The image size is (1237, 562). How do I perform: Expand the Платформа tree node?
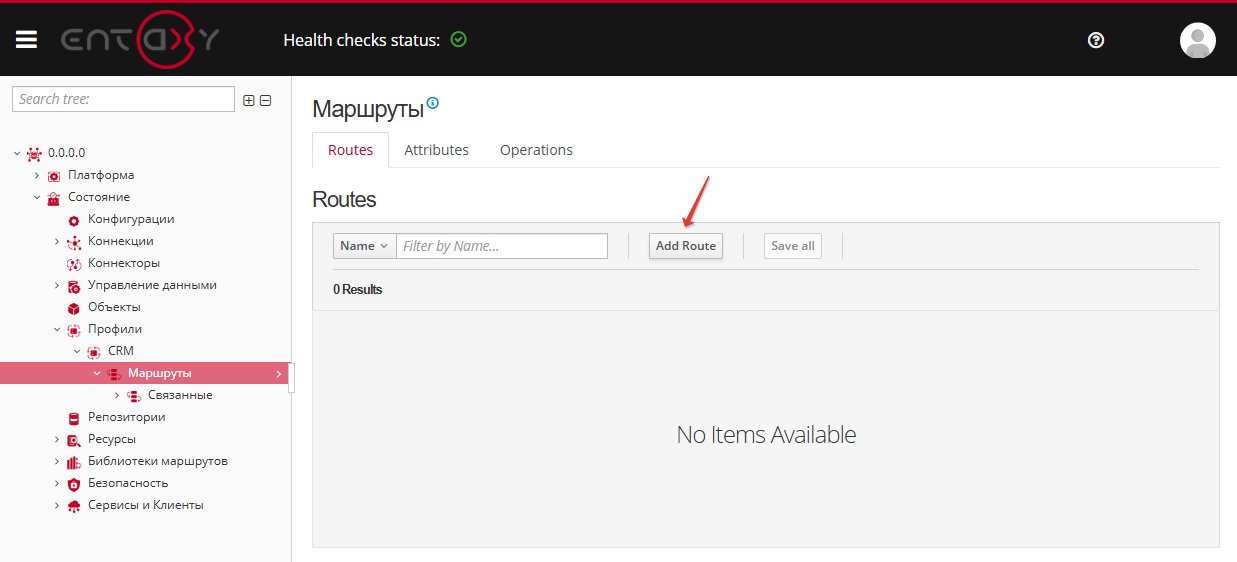(37, 175)
